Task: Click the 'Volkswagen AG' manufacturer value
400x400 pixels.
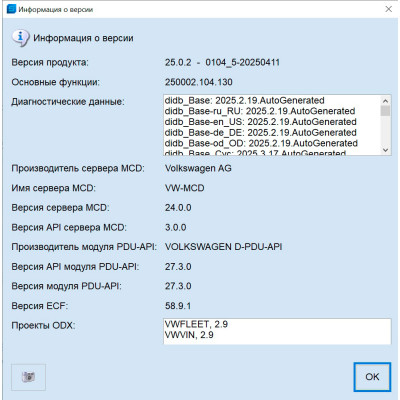Action: pos(198,168)
